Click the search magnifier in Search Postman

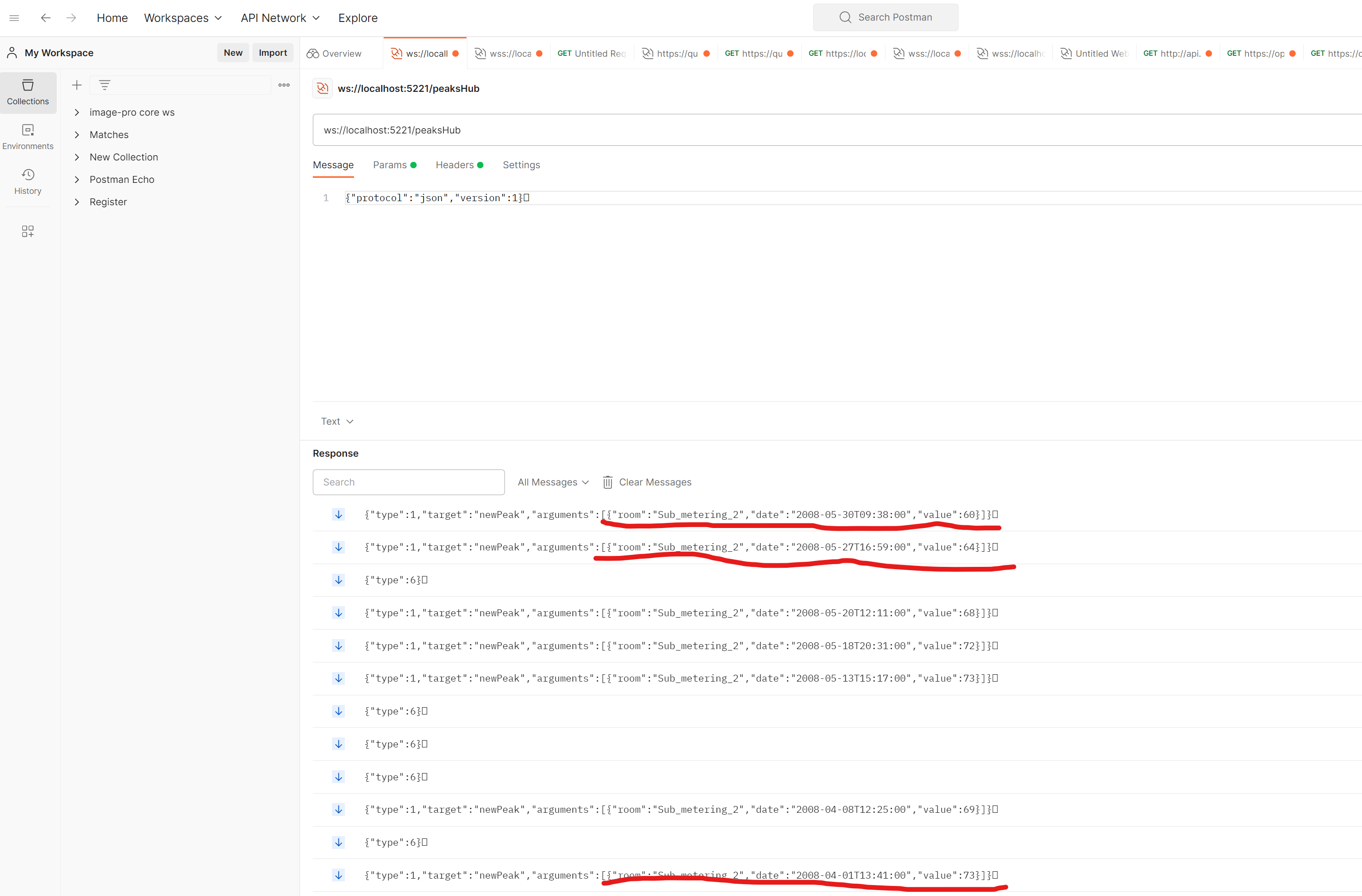click(845, 17)
